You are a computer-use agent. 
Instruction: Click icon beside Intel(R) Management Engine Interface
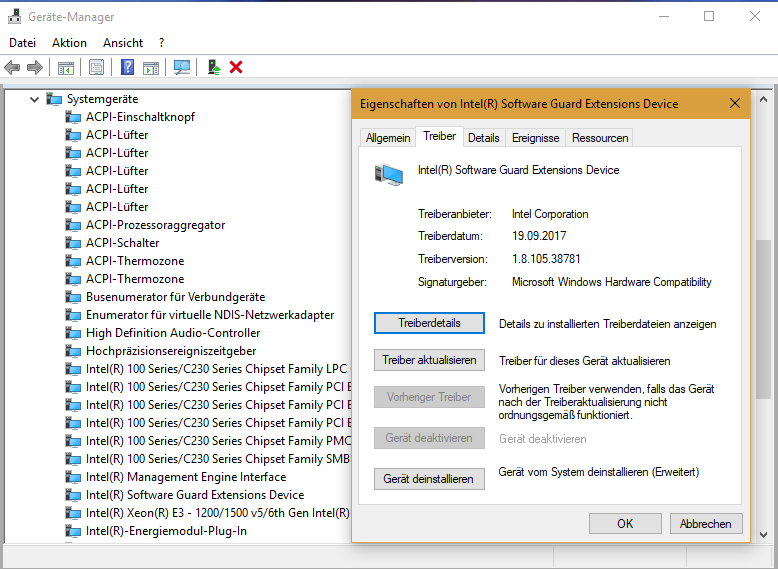73,477
